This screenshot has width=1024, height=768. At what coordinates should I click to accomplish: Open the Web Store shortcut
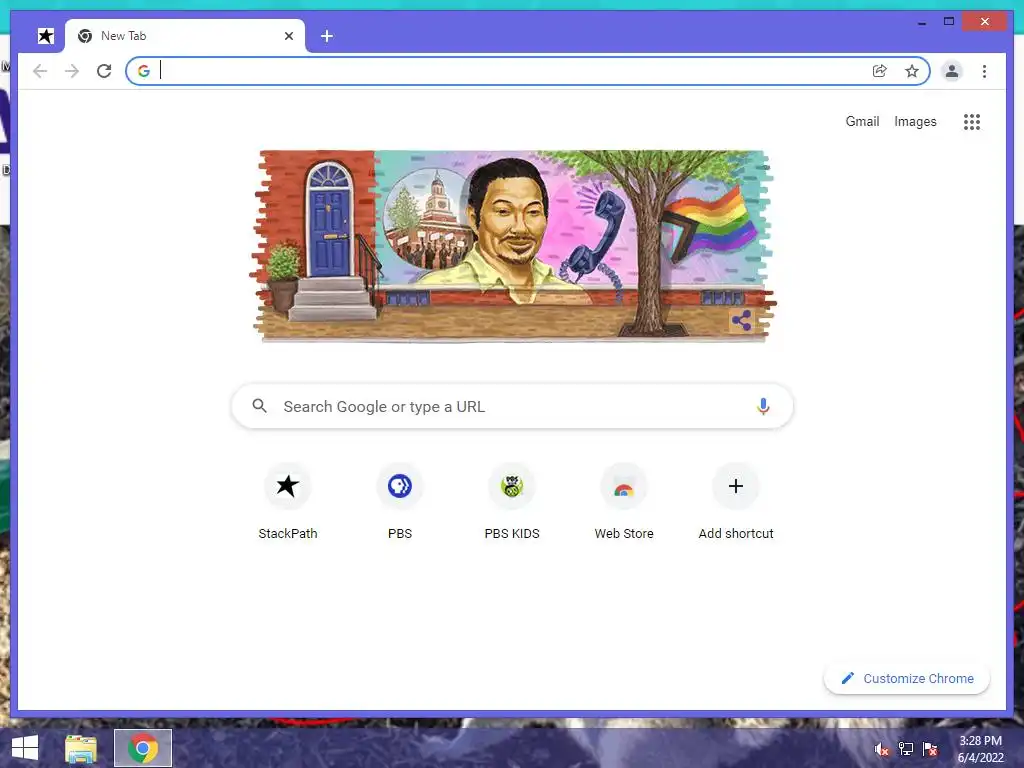pyautogui.click(x=624, y=502)
